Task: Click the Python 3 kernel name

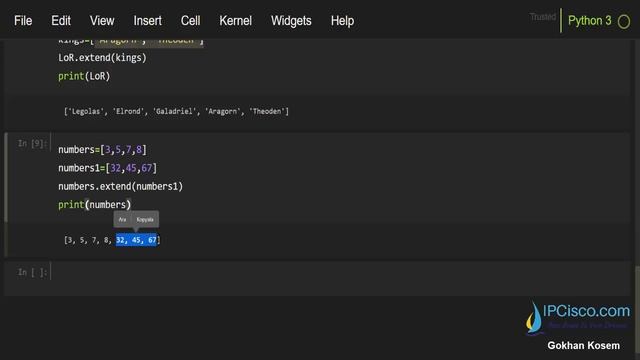Action: point(589,21)
